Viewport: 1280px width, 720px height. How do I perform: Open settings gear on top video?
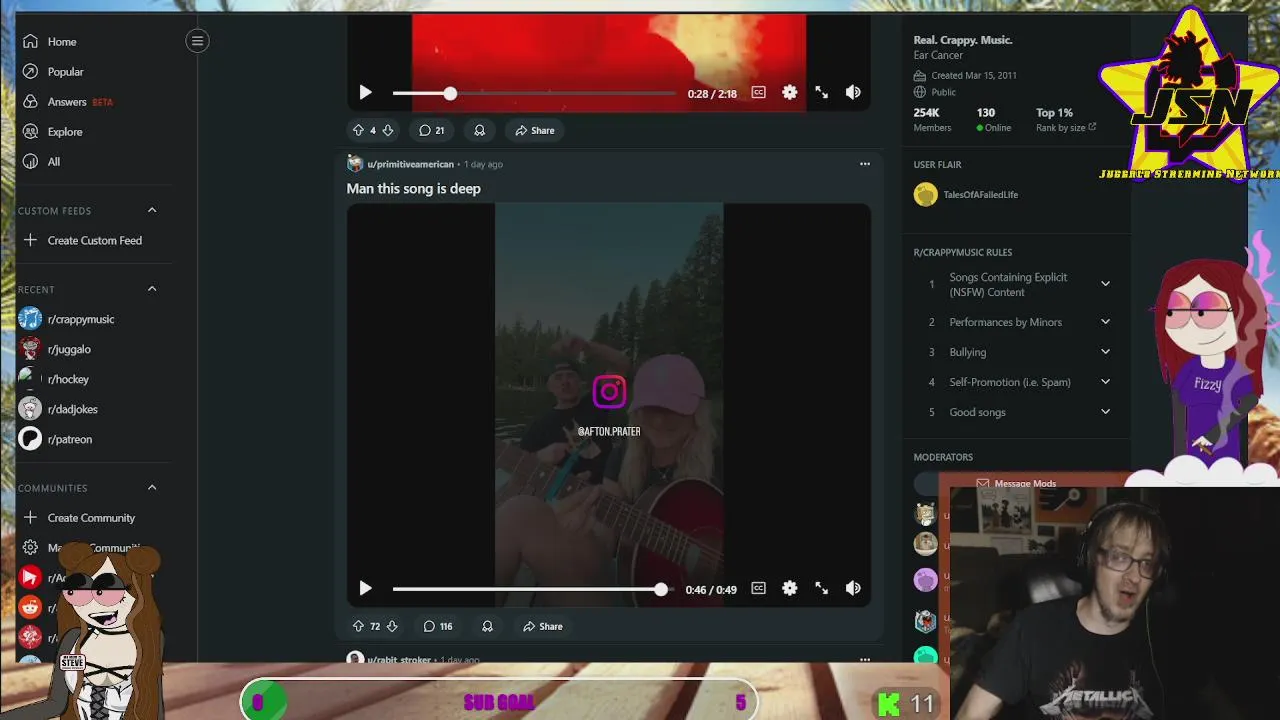790,92
